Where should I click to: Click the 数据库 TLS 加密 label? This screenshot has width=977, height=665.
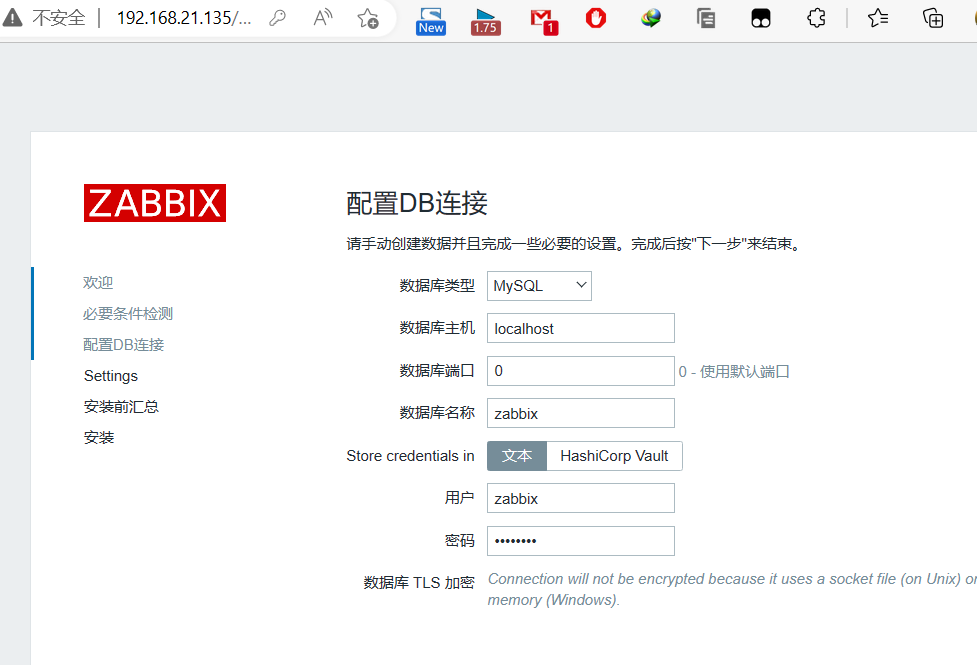(x=419, y=583)
